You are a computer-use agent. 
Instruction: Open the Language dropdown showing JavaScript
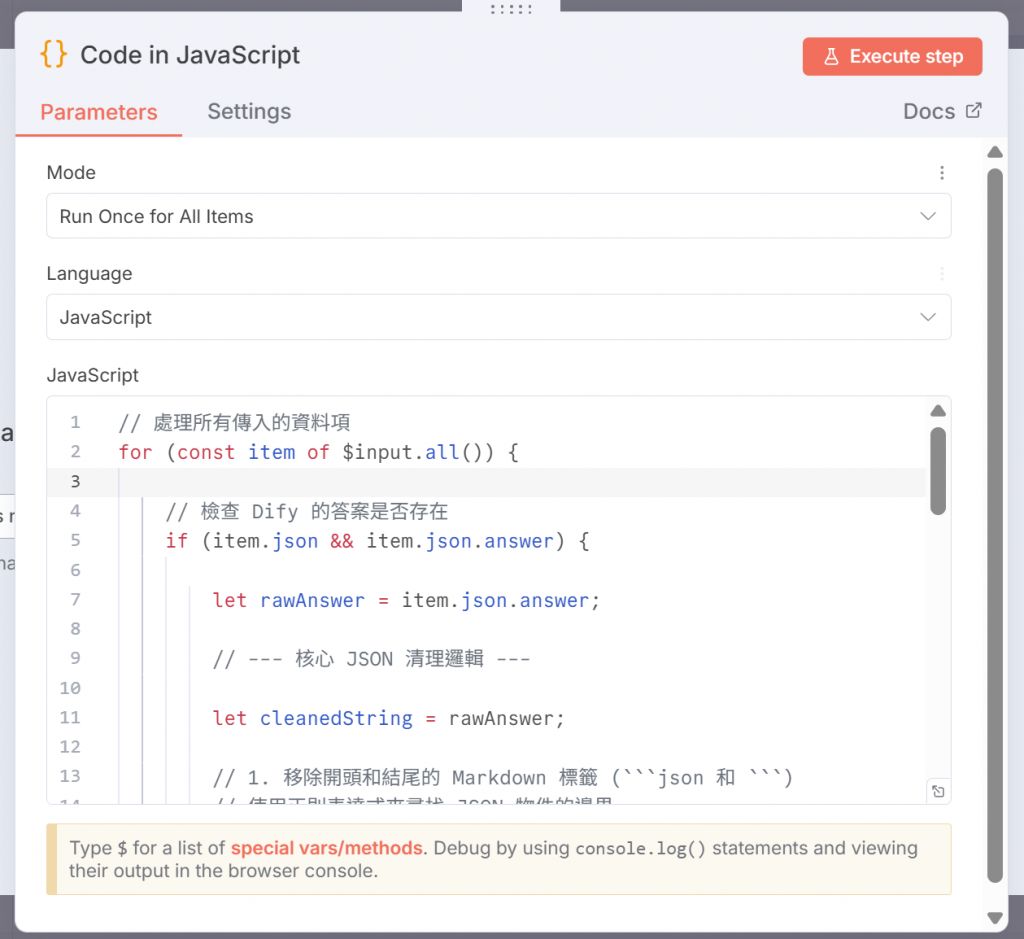[498, 317]
